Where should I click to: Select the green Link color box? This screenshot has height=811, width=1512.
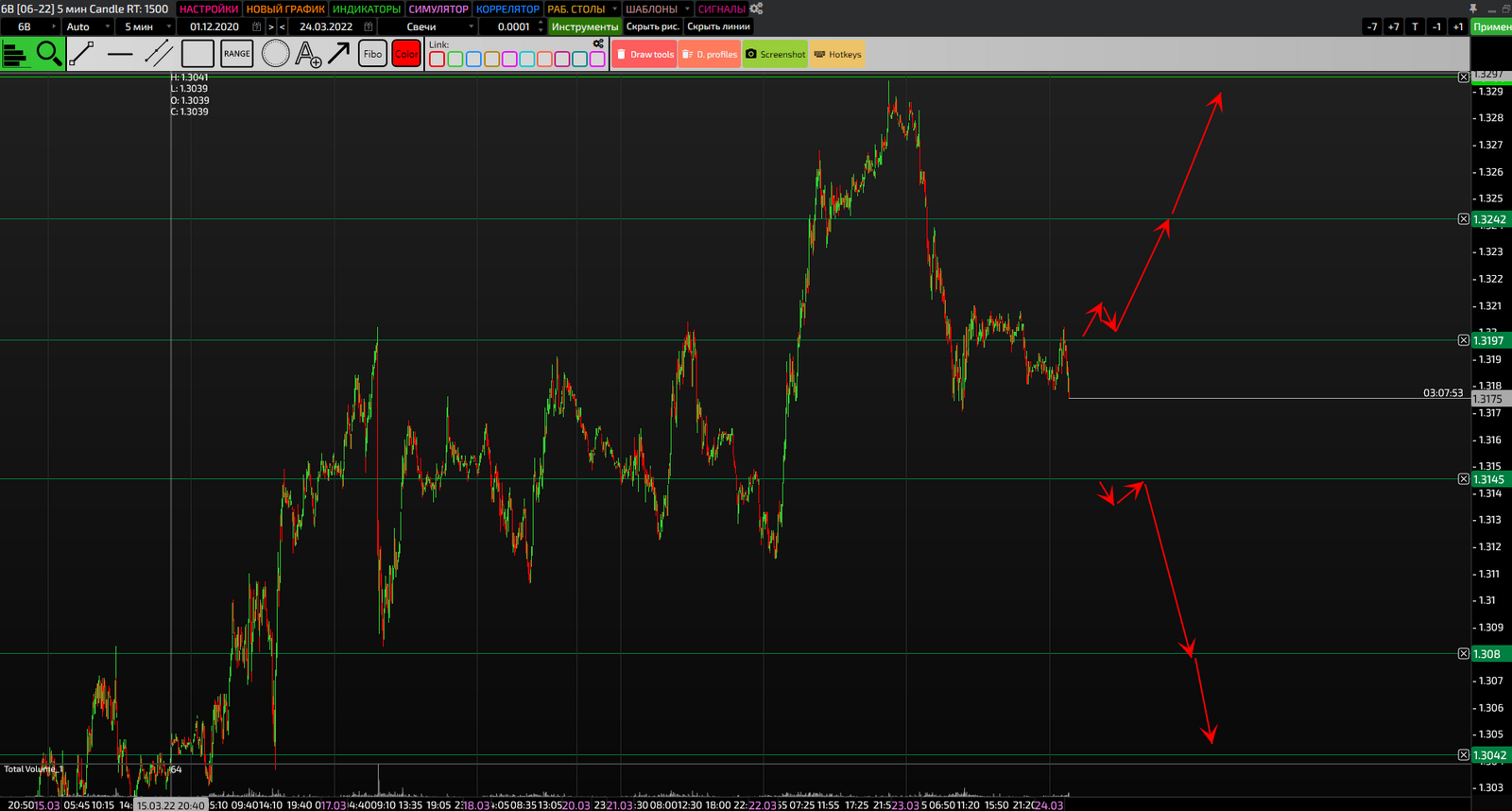(x=455, y=60)
